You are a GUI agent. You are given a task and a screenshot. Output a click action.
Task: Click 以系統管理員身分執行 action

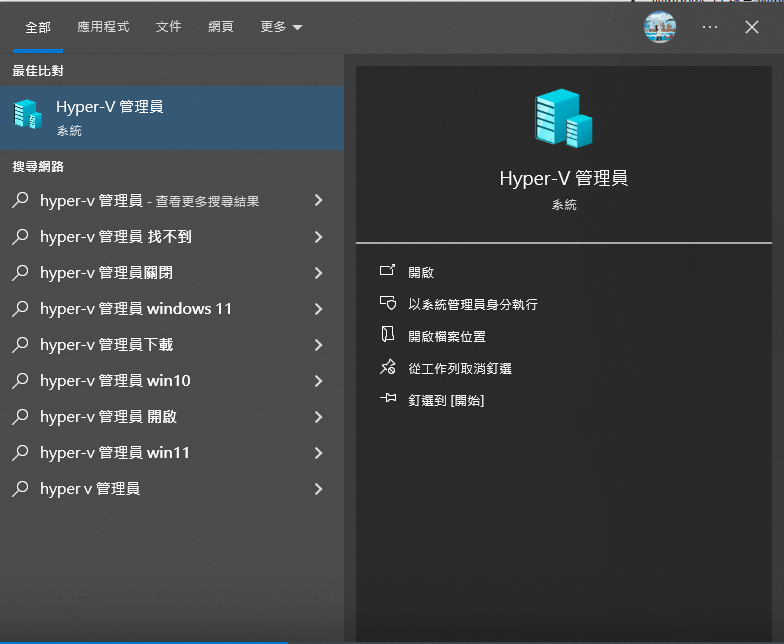point(472,304)
